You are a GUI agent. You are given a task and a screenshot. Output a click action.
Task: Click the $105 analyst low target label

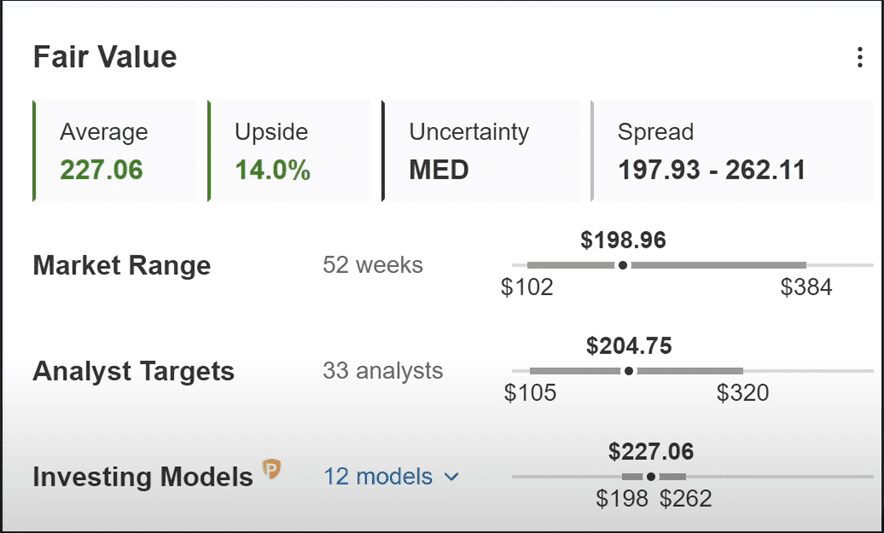tap(530, 393)
